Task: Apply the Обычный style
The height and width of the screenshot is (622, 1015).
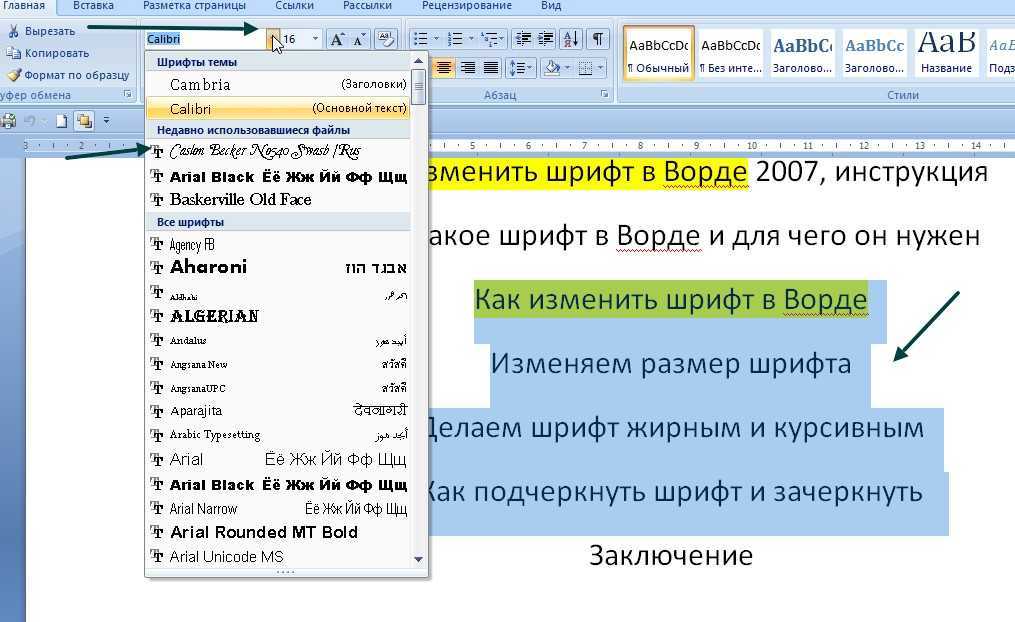Action: click(x=659, y=53)
